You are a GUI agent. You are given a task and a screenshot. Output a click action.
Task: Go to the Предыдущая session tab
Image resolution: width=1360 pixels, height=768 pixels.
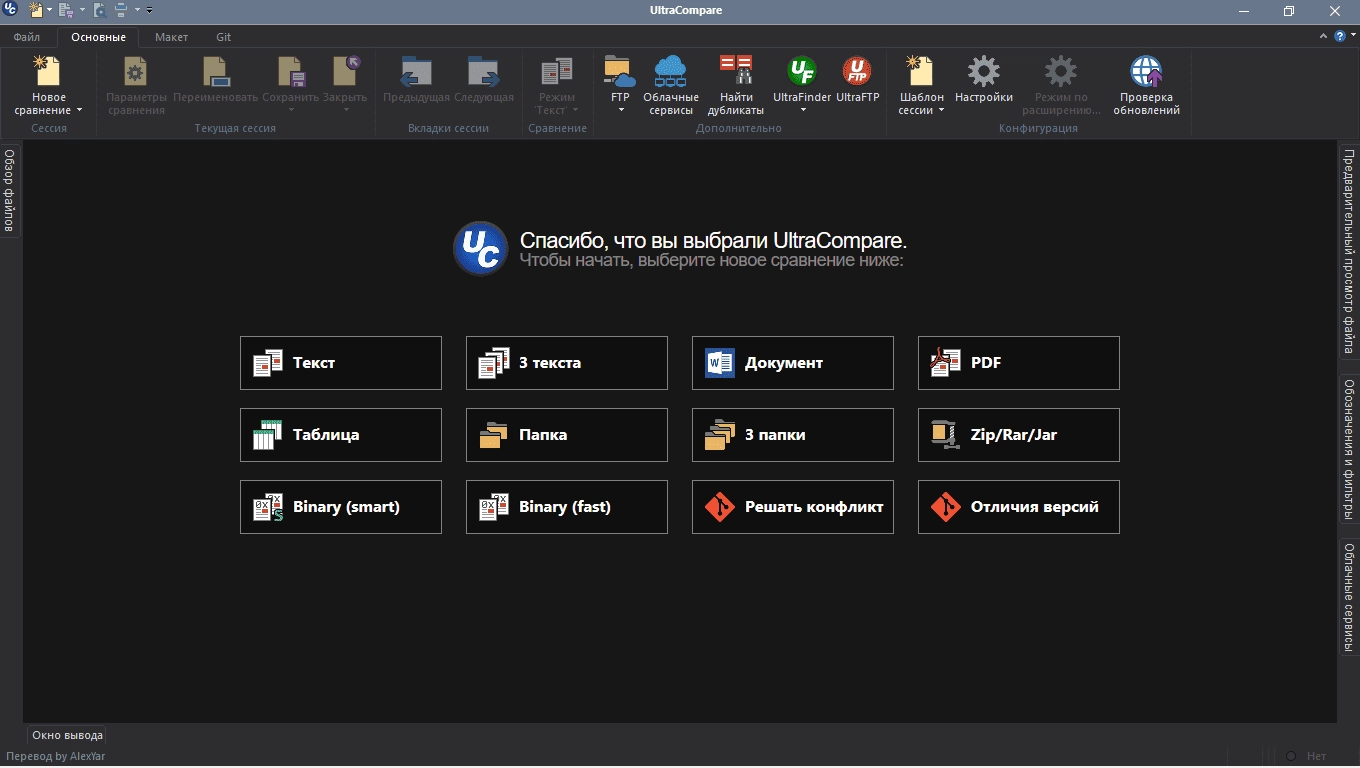point(416,80)
